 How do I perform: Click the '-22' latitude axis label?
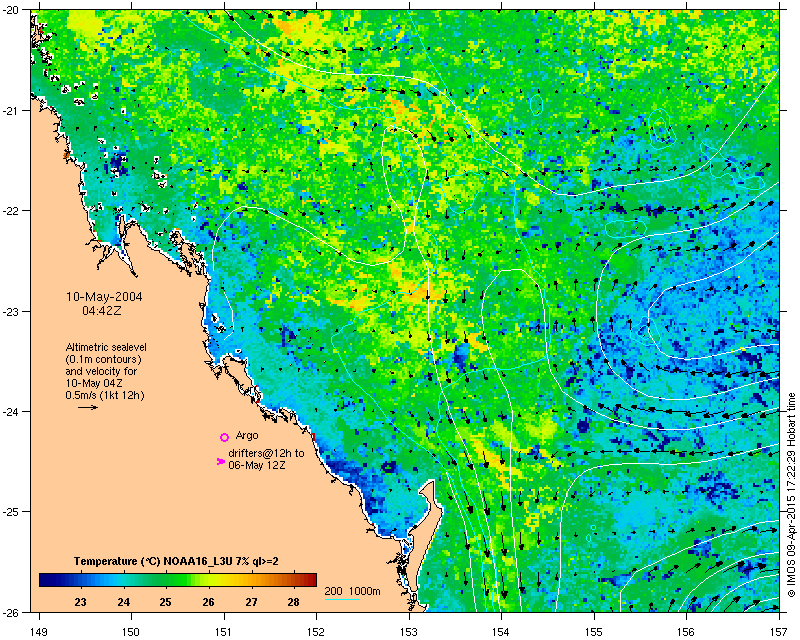click(11, 211)
